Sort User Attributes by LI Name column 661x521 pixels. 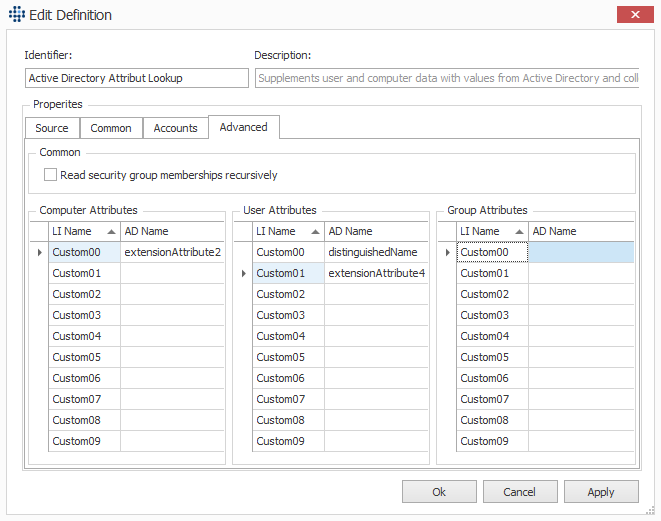pyautogui.click(x=288, y=231)
